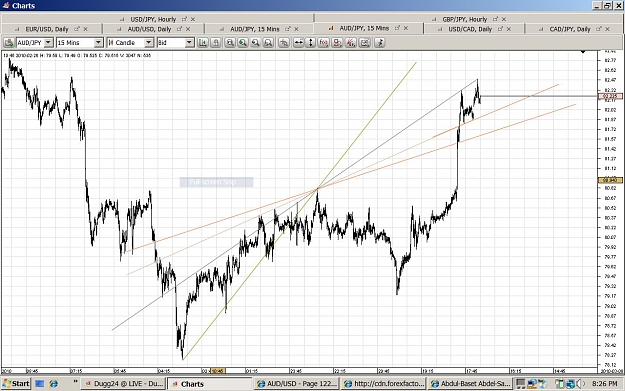
Task: Switch to Abdul-Baset Abdel-Sa browser window
Action: 471,384
